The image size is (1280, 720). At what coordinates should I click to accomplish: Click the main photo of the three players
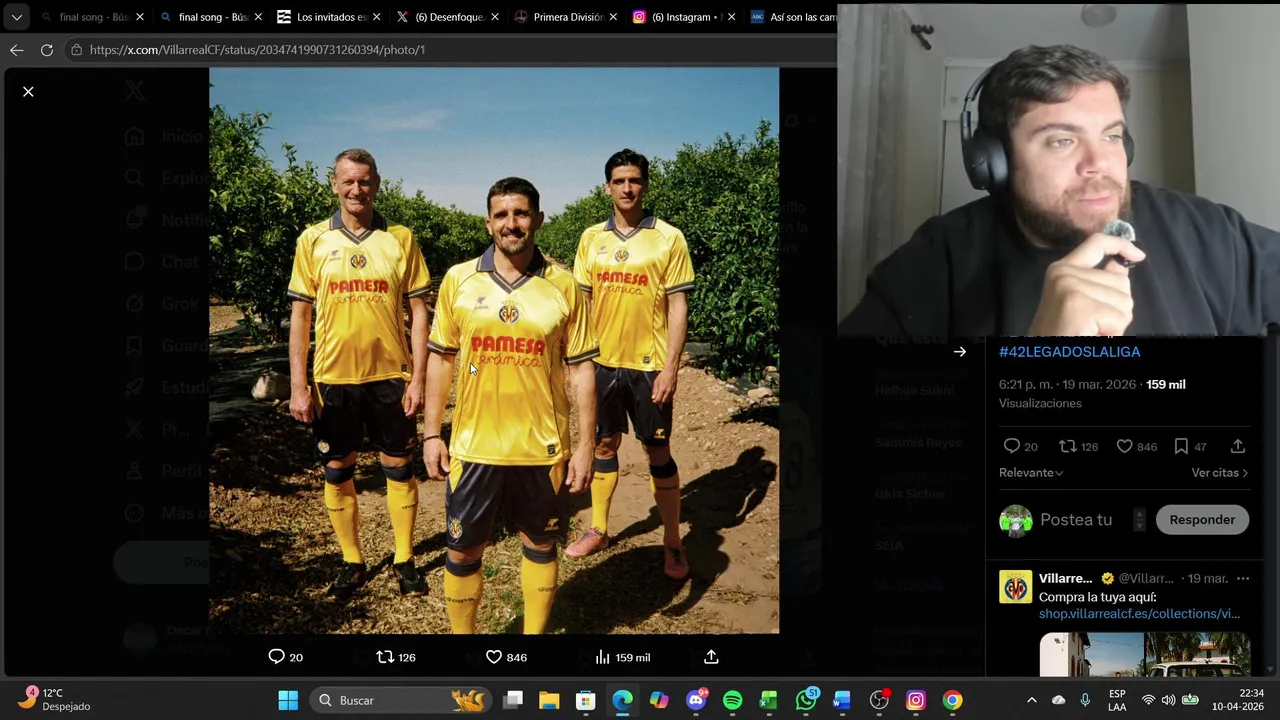494,351
